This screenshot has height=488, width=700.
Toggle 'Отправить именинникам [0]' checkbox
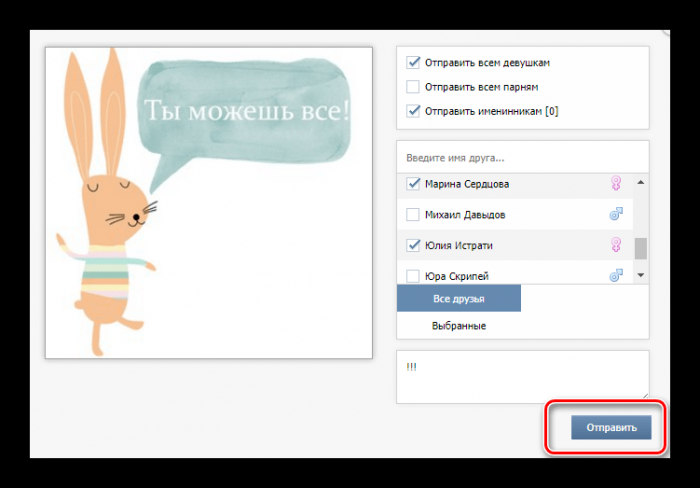[413, 111]
